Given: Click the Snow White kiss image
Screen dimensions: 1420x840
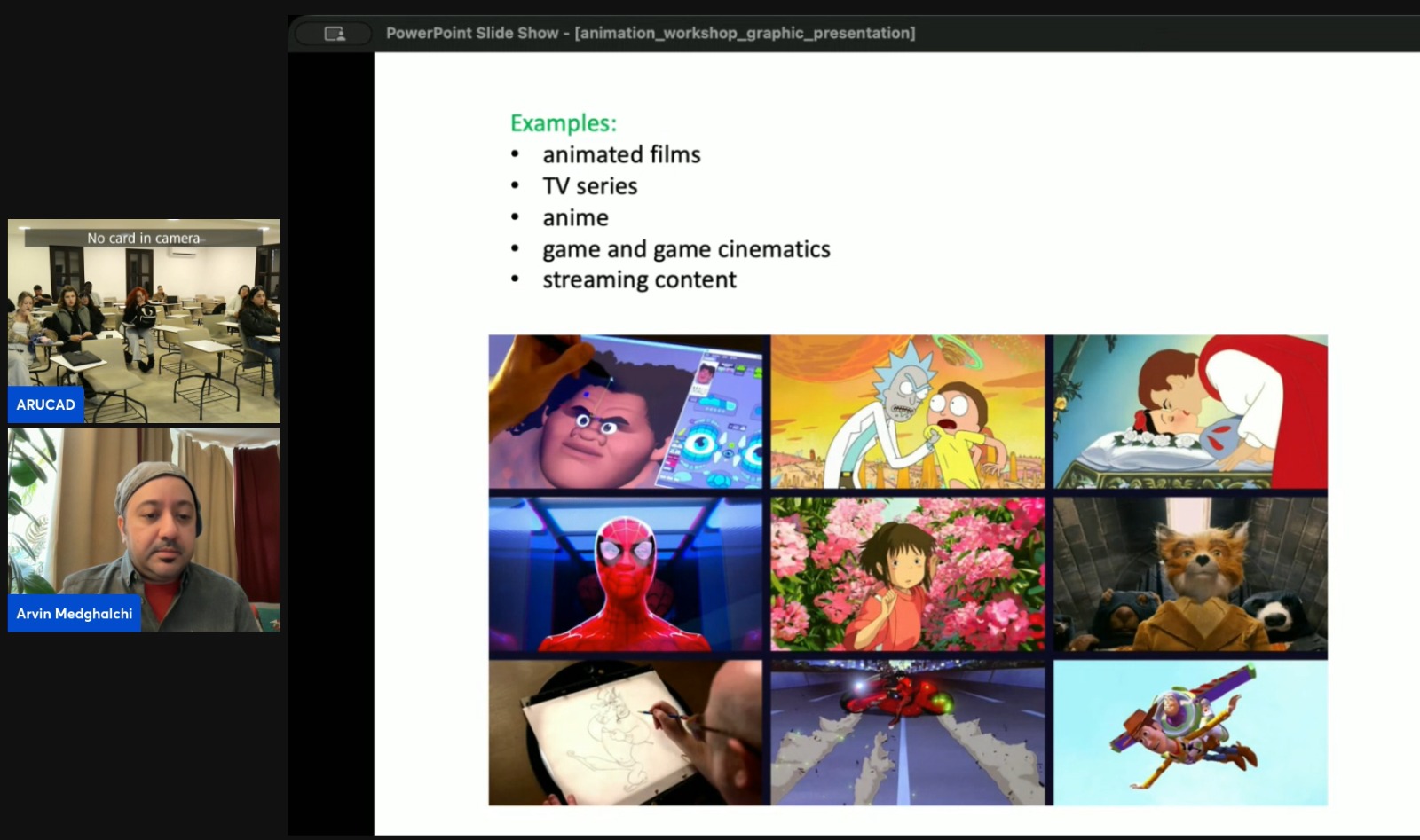Looking at the screenshot, I should (1189, 412).
